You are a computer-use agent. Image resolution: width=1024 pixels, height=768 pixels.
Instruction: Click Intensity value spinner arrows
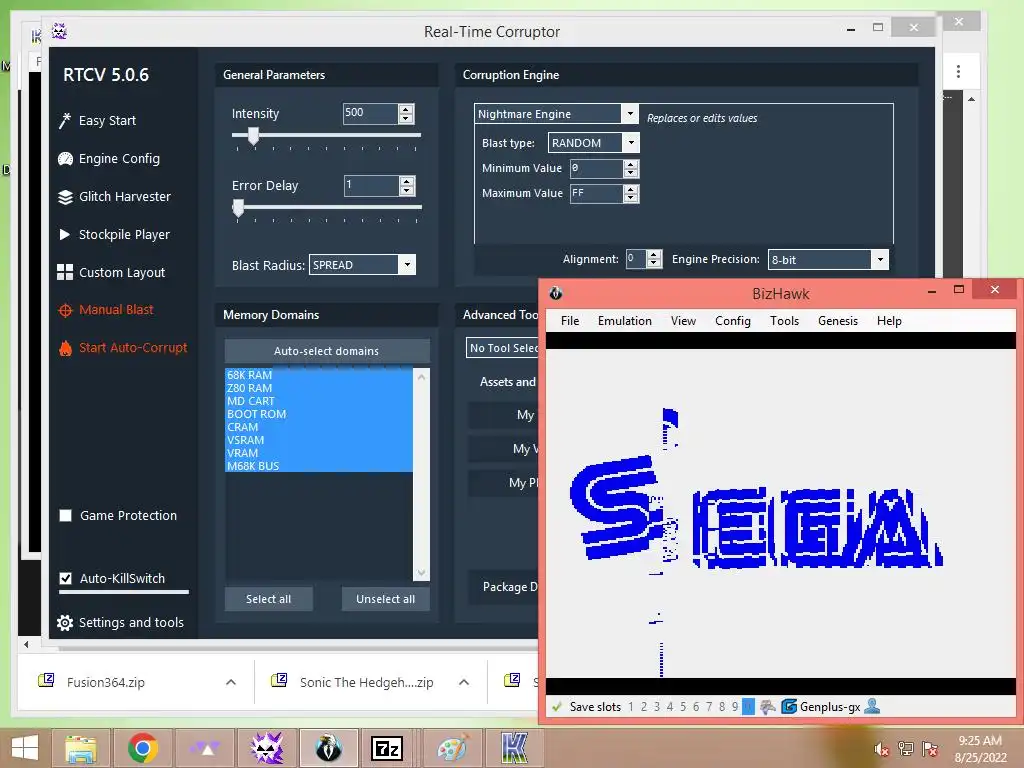click(x=406, y=114)
